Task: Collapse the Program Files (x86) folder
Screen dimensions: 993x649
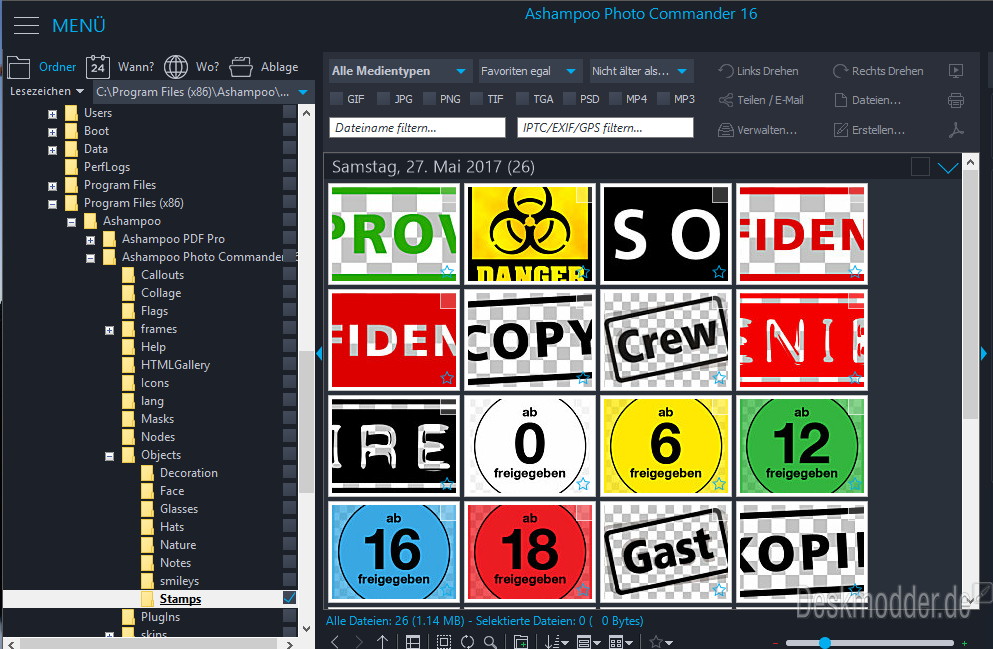Action: [x=53, y=205]
